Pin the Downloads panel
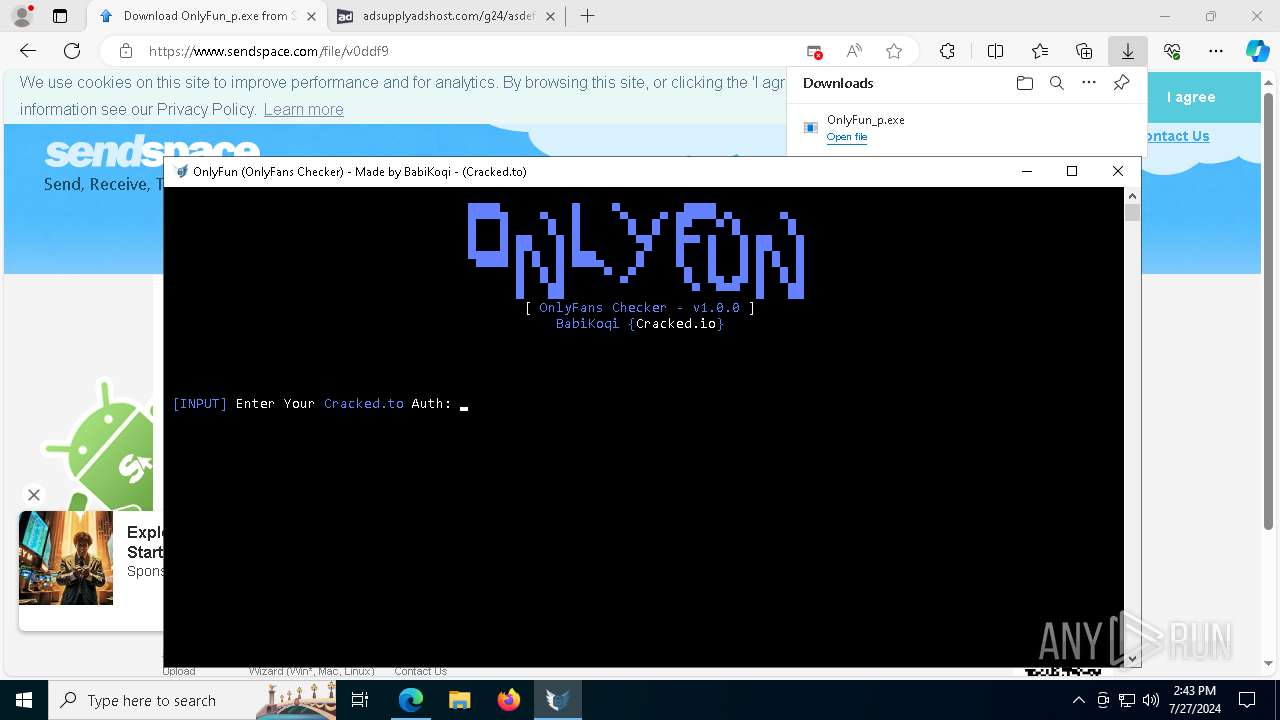Image resolution: width=1280 pixels, height=720 pixels. click(x=1121, y=83)
